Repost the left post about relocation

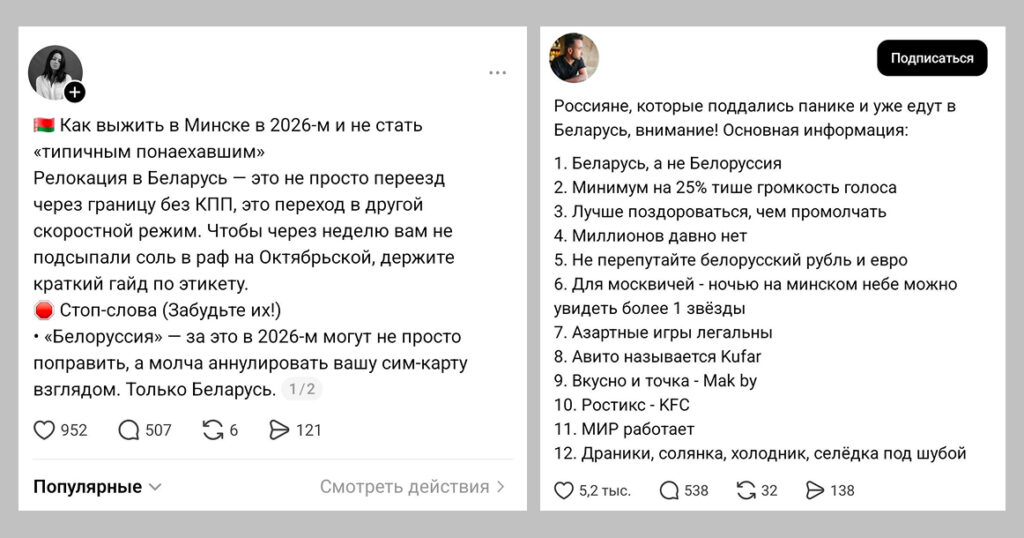[x=213, y=430]
